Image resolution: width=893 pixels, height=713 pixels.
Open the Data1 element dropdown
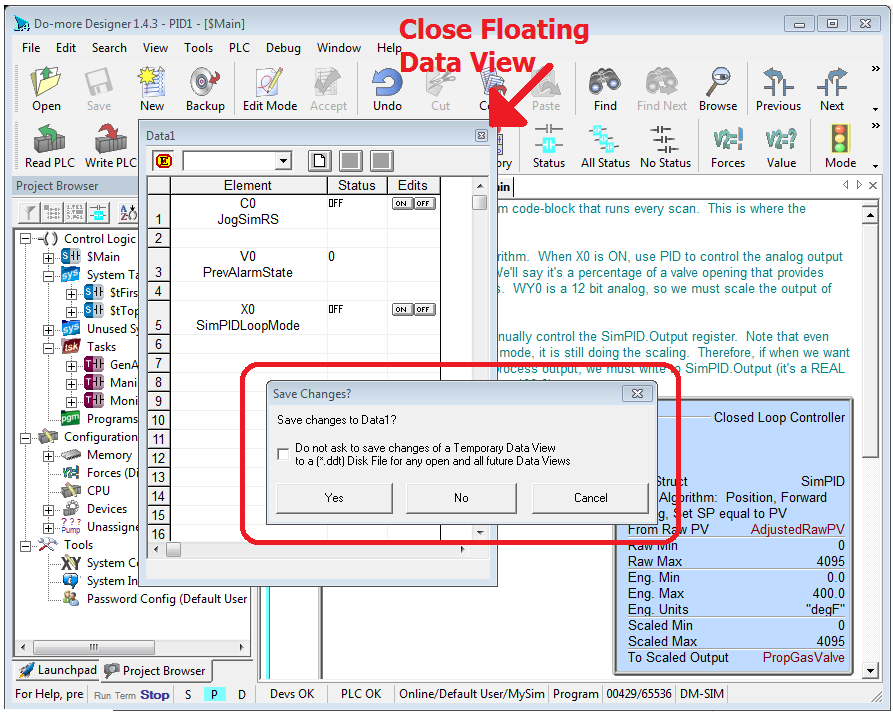283,161
